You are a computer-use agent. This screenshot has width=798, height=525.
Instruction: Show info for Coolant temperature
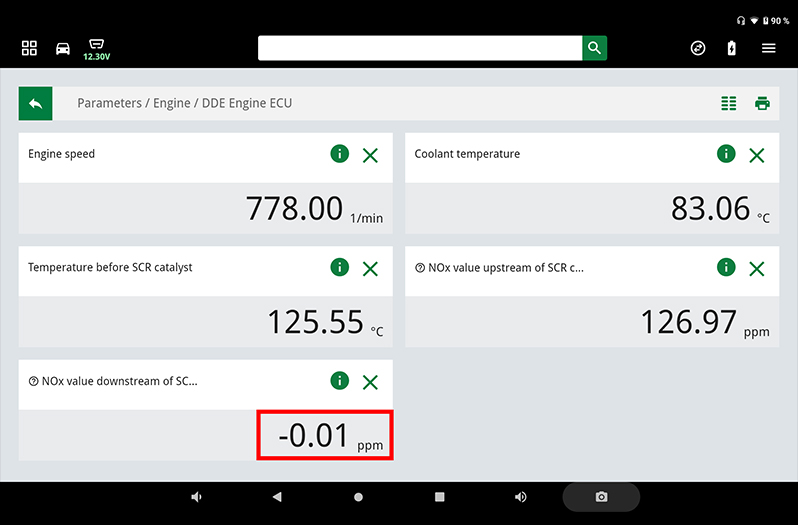click(x=726, y=154)
